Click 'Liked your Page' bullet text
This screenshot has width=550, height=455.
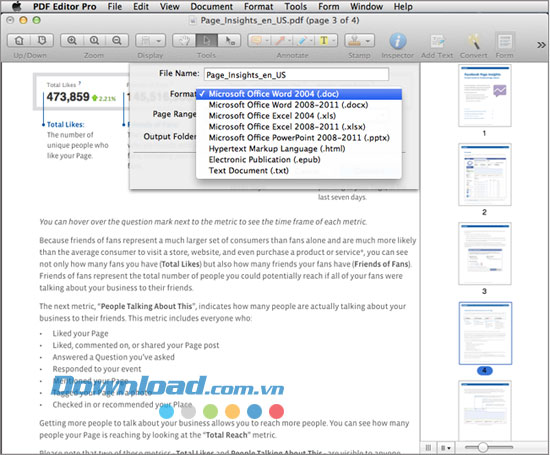click(x=80, y=333)
